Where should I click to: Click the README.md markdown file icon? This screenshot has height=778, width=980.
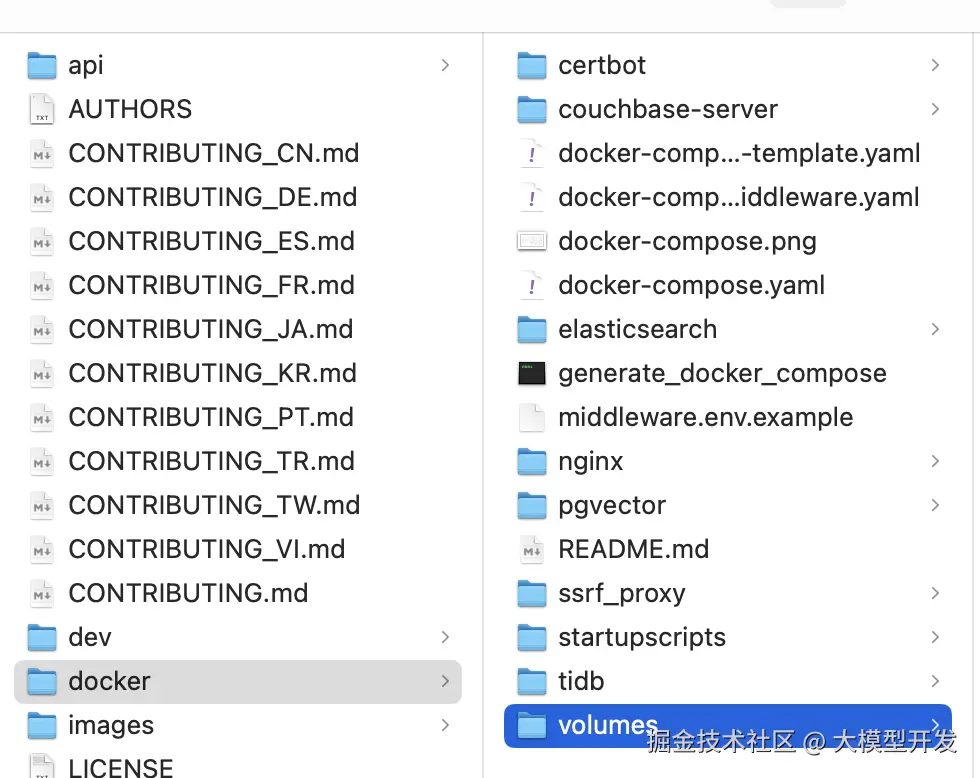click(x=532, y=550)
